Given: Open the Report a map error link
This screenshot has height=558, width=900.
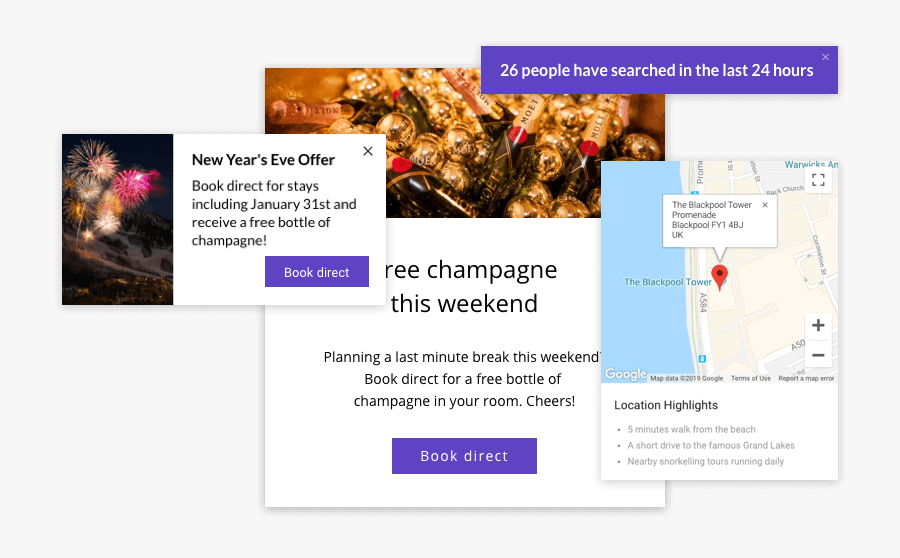Looking at the screenshot, I should pos(806,378).
